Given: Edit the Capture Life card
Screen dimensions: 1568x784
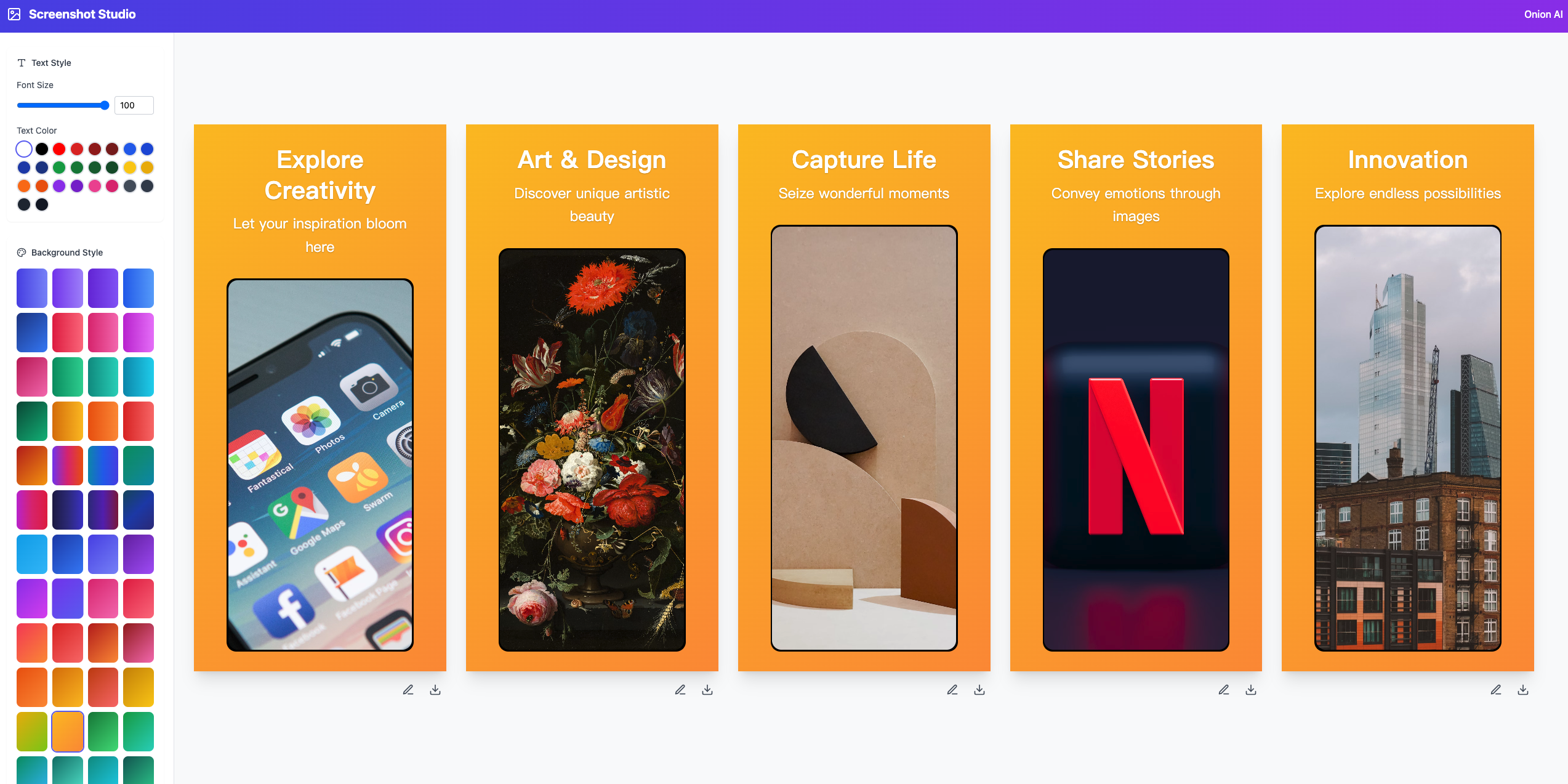Looking at the screenshot, I should pyautogui.click(x=952, y=690).
